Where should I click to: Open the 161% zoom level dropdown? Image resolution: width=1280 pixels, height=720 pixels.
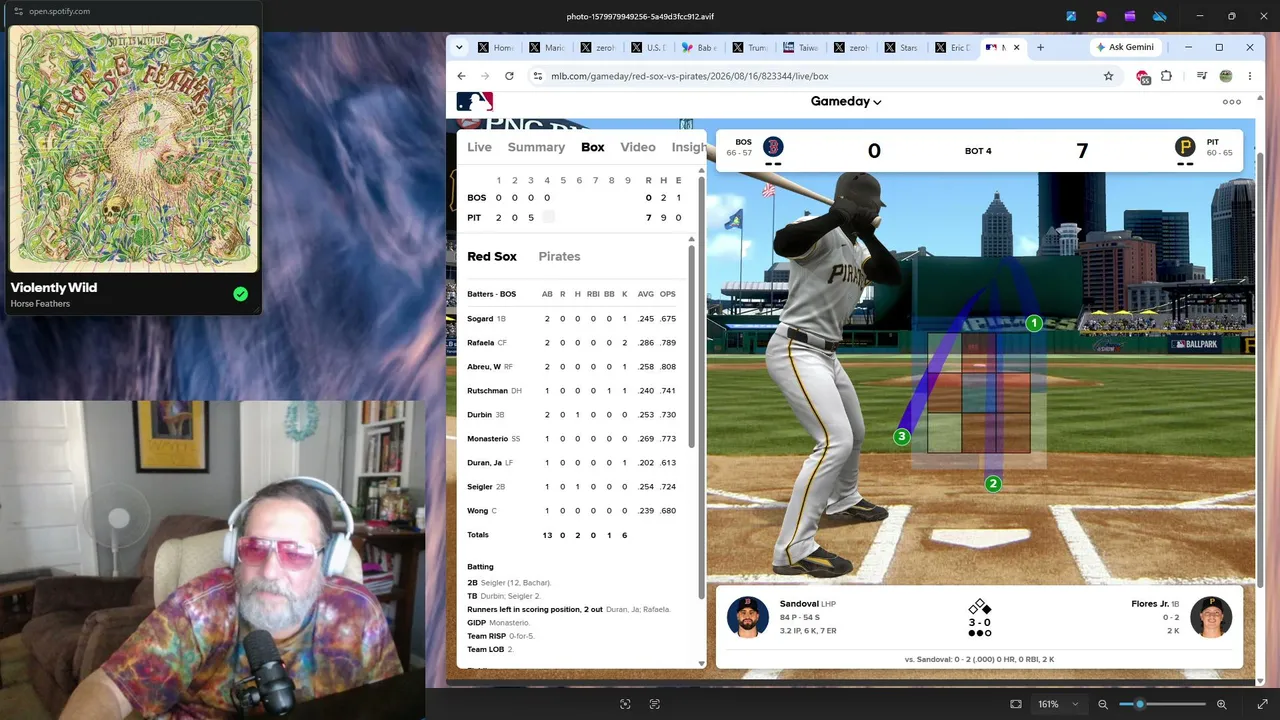tap(1058, 704)
